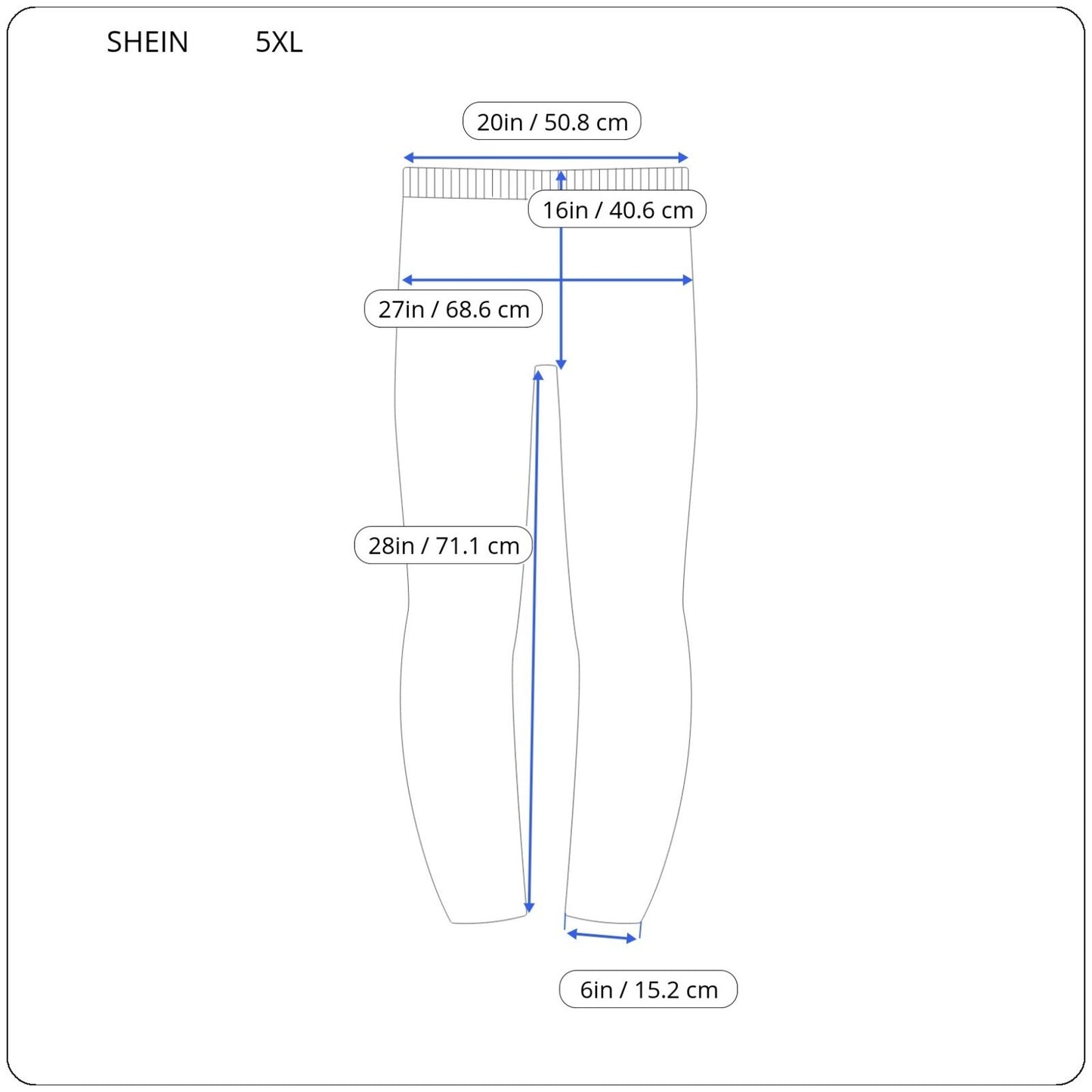Click the left arrowhead of the hip arrow
Screen dimensions: 1092x1092
pos(407,280)
